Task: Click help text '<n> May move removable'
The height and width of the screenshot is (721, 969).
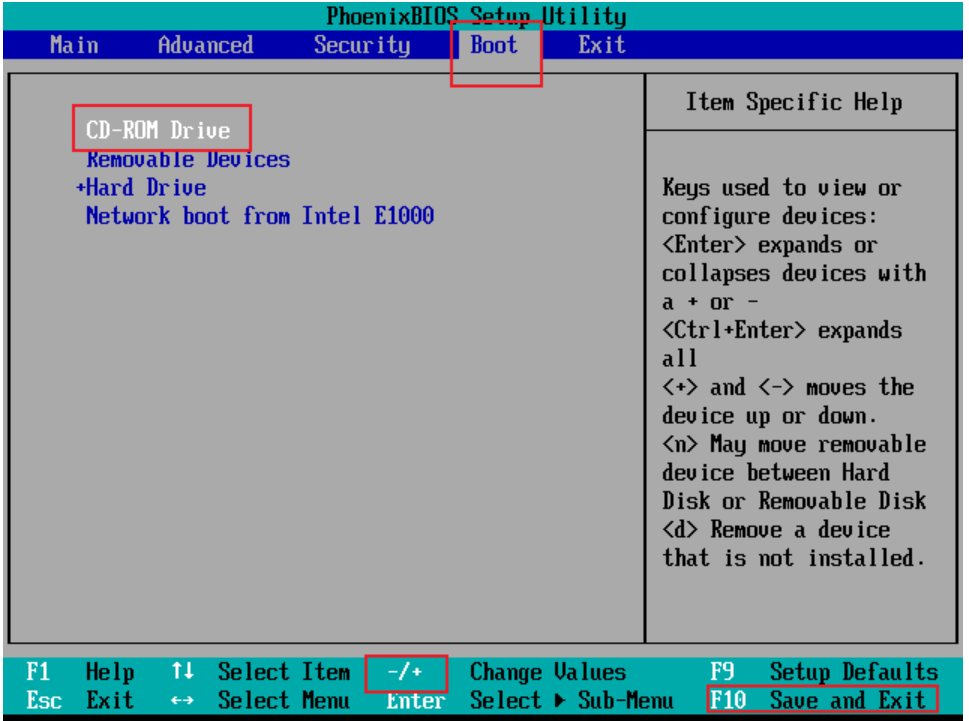Action: click(794, 445)
